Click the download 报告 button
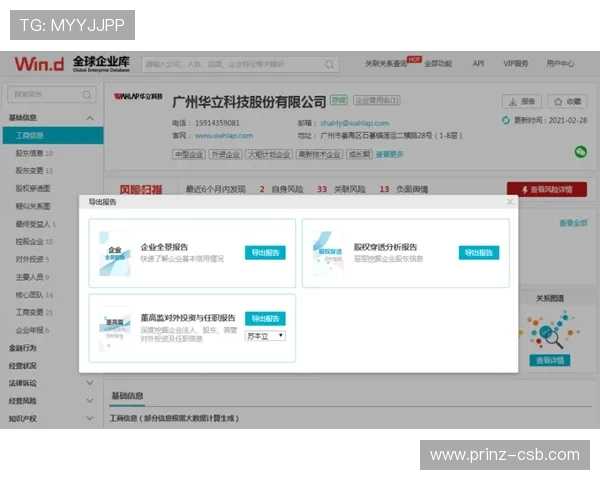Viewport: 600px width, 480px height. (522, 101)
